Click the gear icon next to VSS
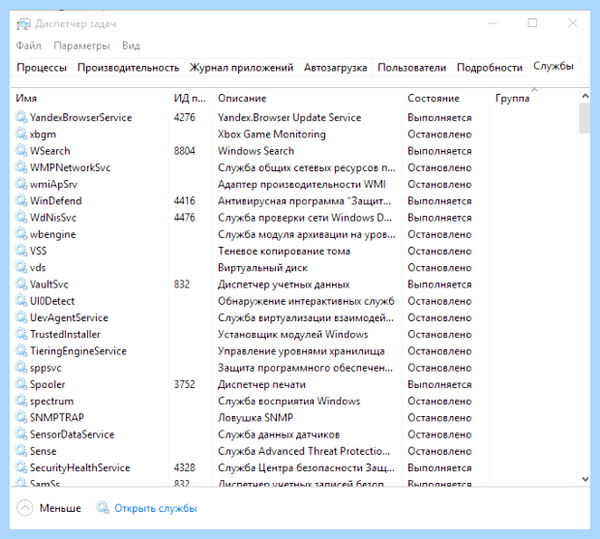The width and height of the screenshot is (600, 539). point(21,250)
